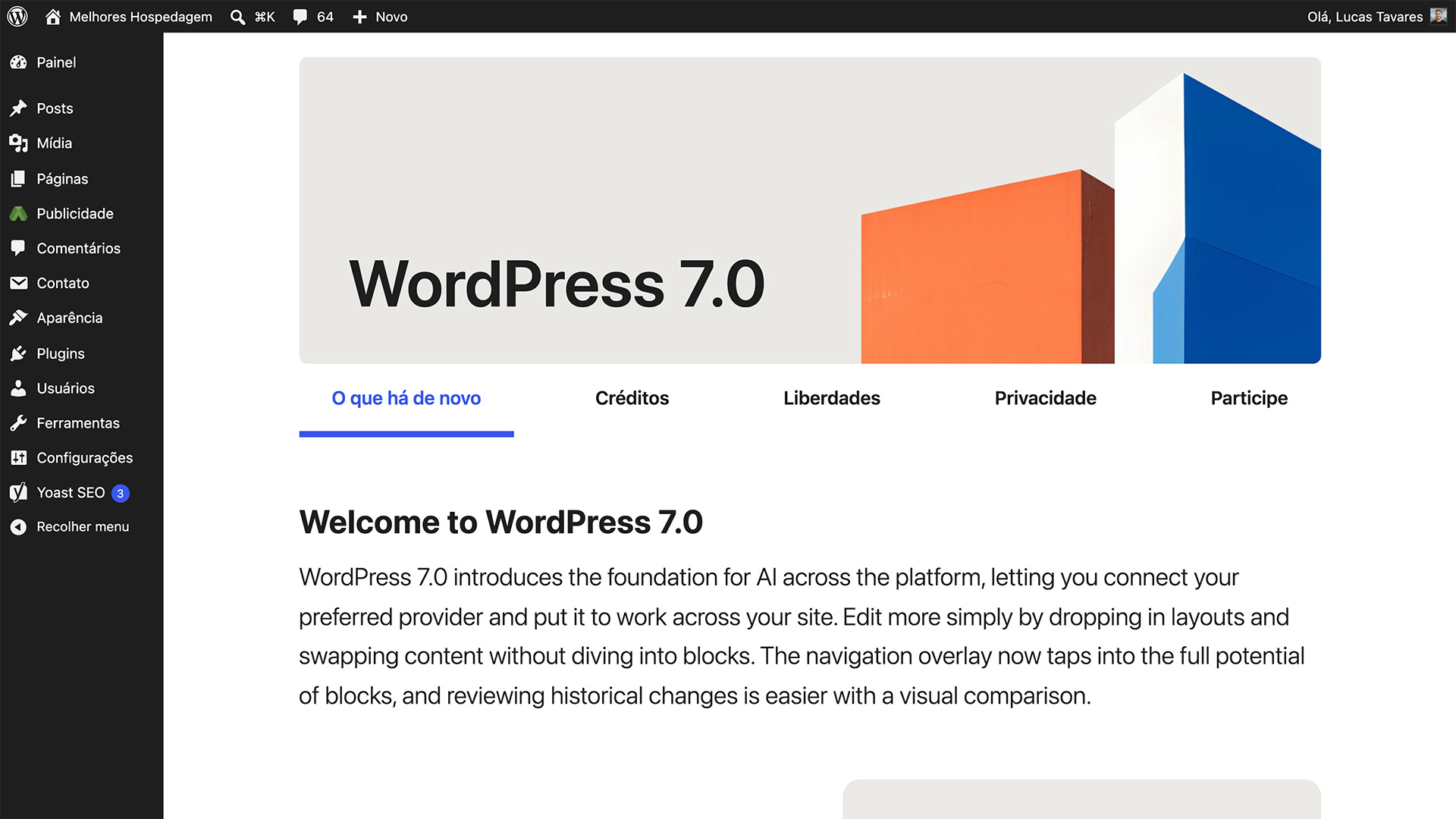1456x819 pixels.
Task: Click the Ferramentas wrench icon
Action: (19, 423)
